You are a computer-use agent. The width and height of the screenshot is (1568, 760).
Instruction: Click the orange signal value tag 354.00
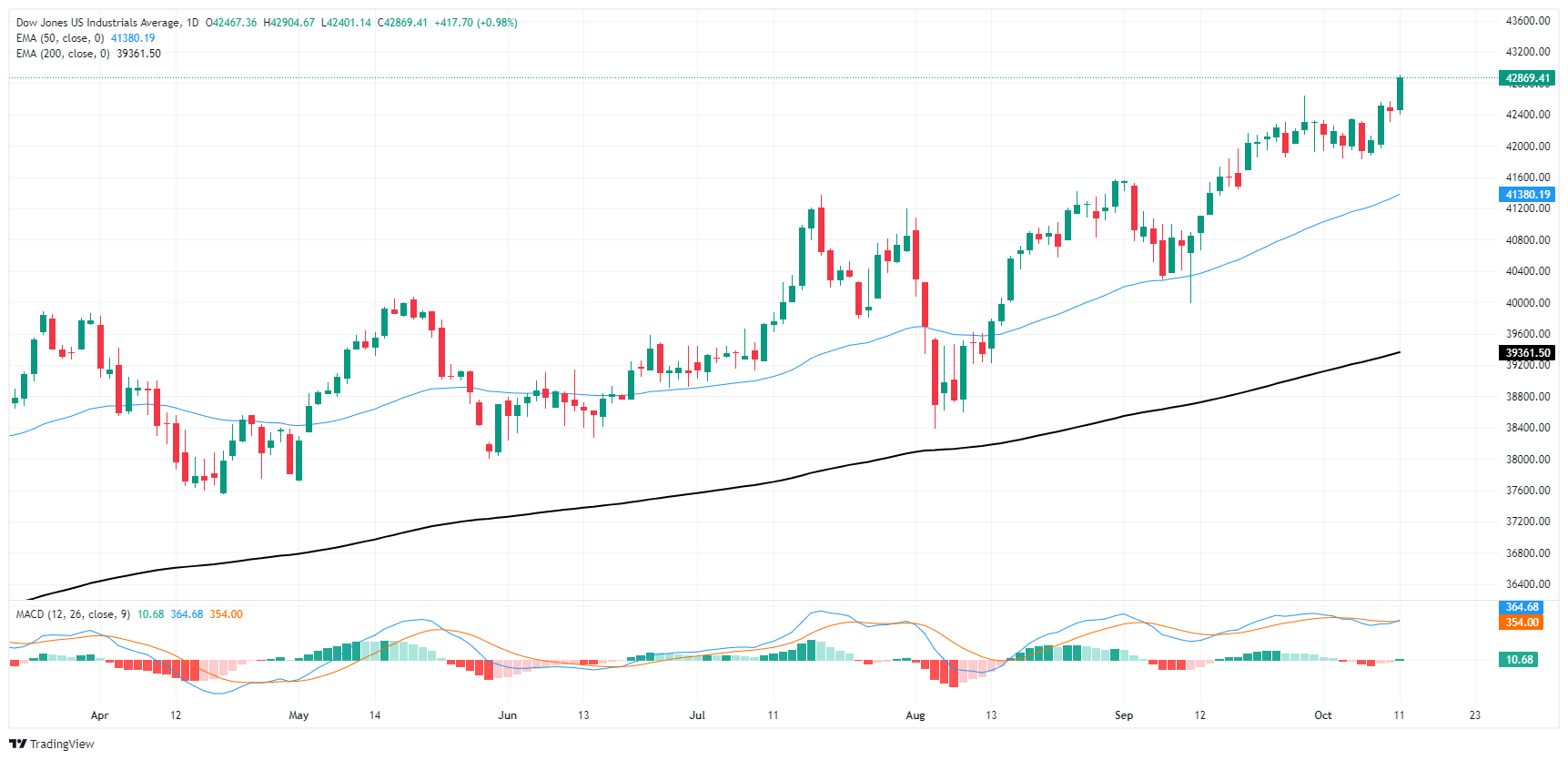(x=1522, y=623)
